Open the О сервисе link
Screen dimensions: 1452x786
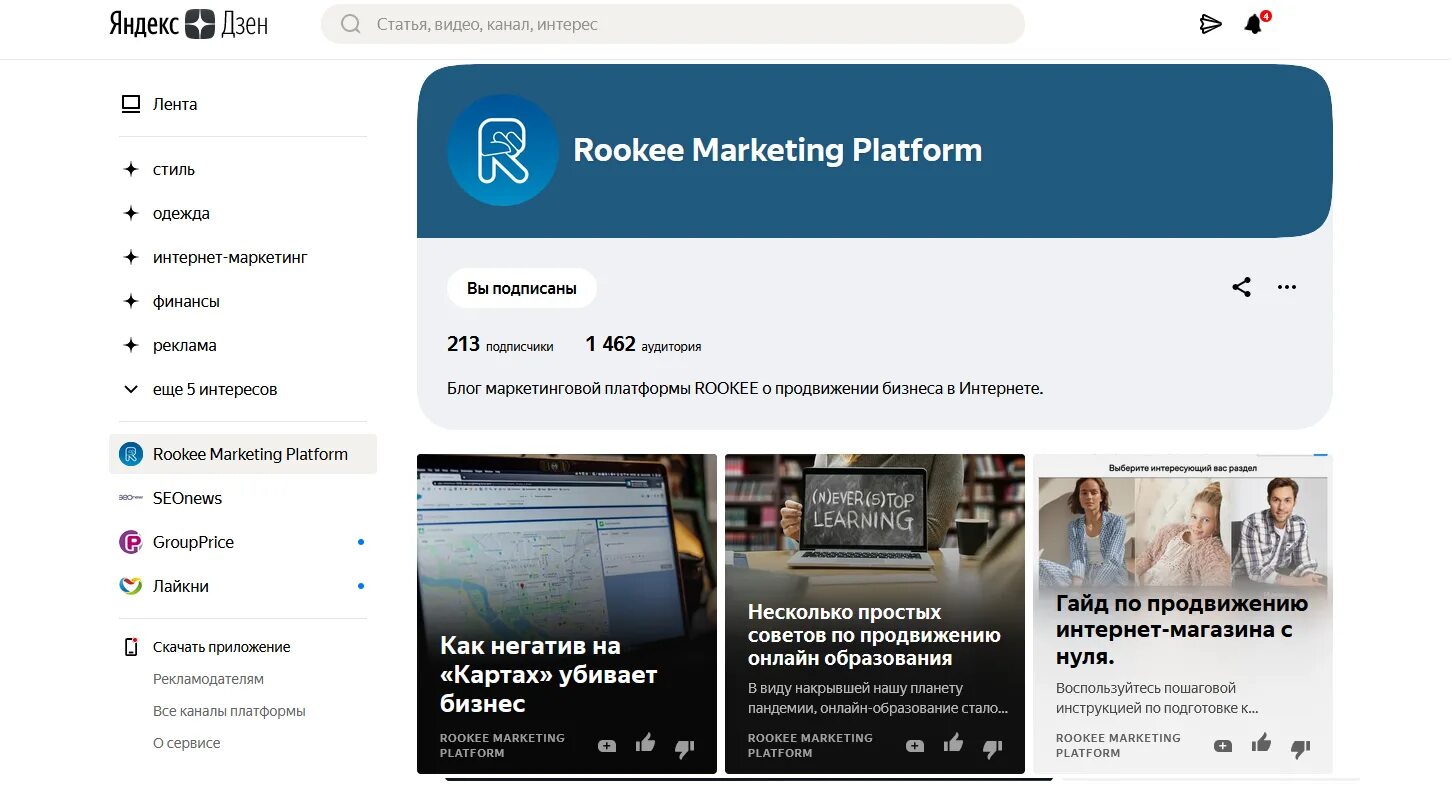[187, 743]
